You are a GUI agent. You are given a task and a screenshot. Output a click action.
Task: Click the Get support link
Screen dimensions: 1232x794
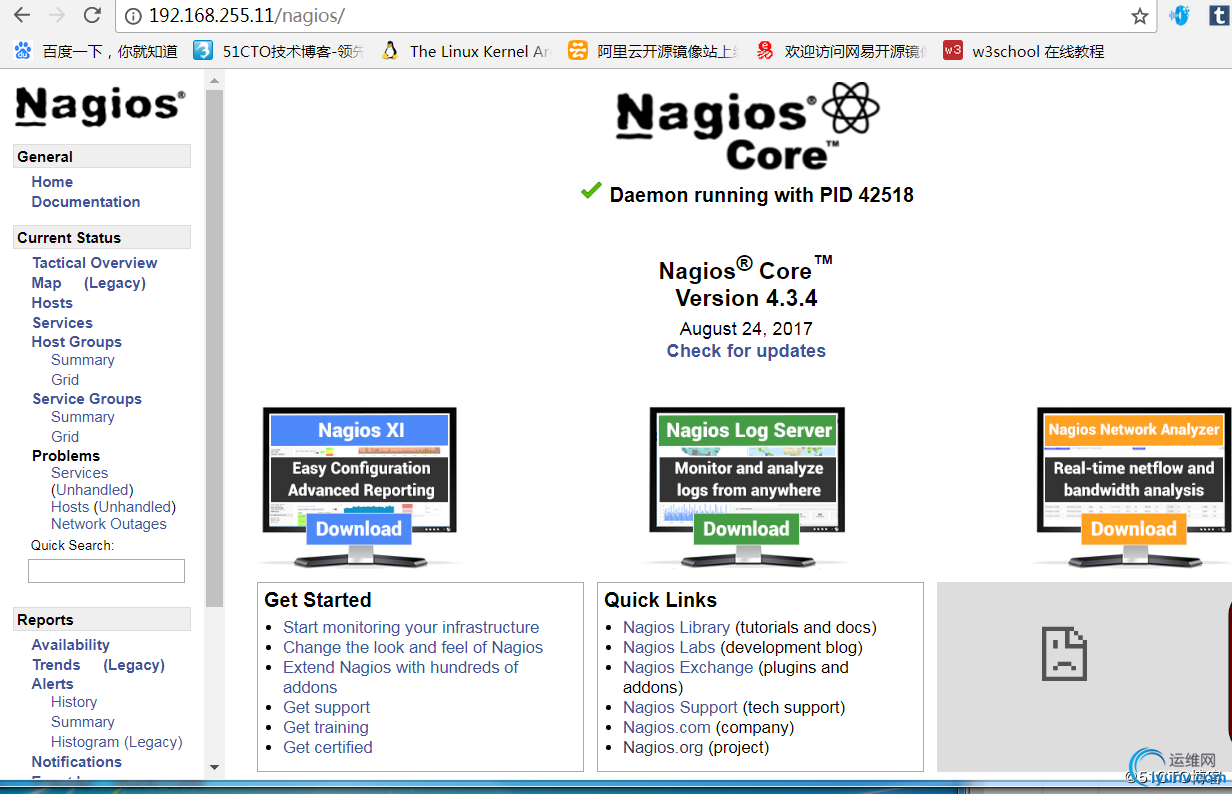click(x=326, y=708)
